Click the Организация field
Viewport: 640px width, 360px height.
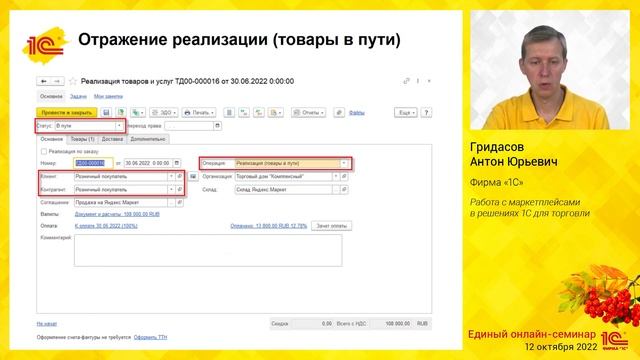coord(283,176)
